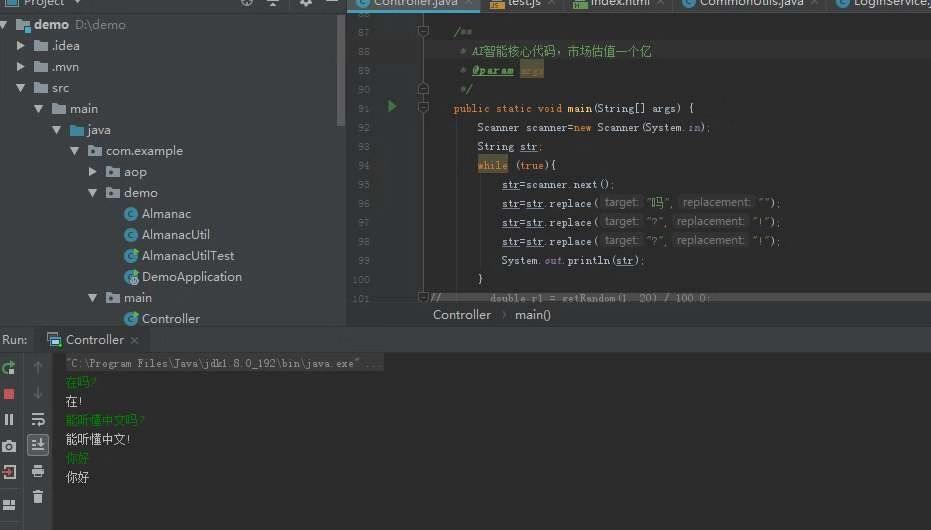Click the @param tag in comment
Screen dimensions: 931x530
tap(493, 70)
